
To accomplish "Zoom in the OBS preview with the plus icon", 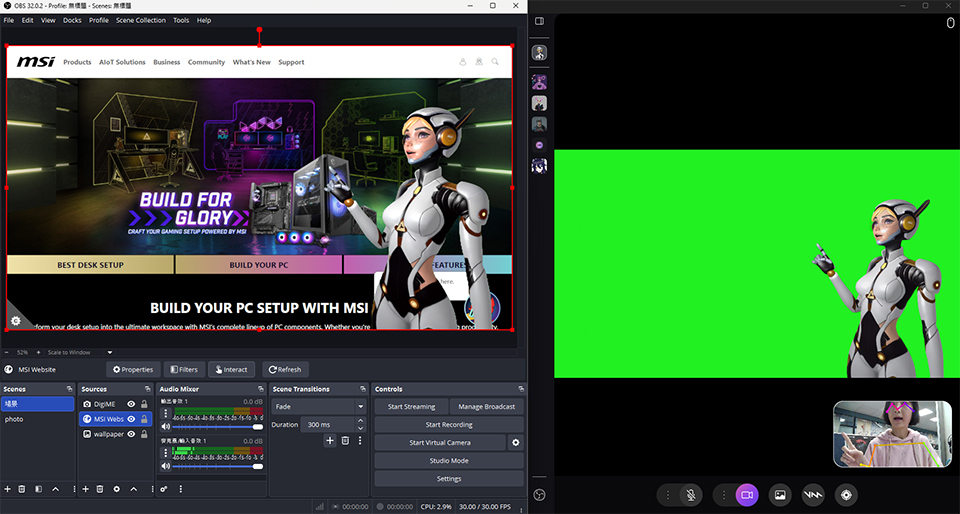I will [x=39, y=352].
